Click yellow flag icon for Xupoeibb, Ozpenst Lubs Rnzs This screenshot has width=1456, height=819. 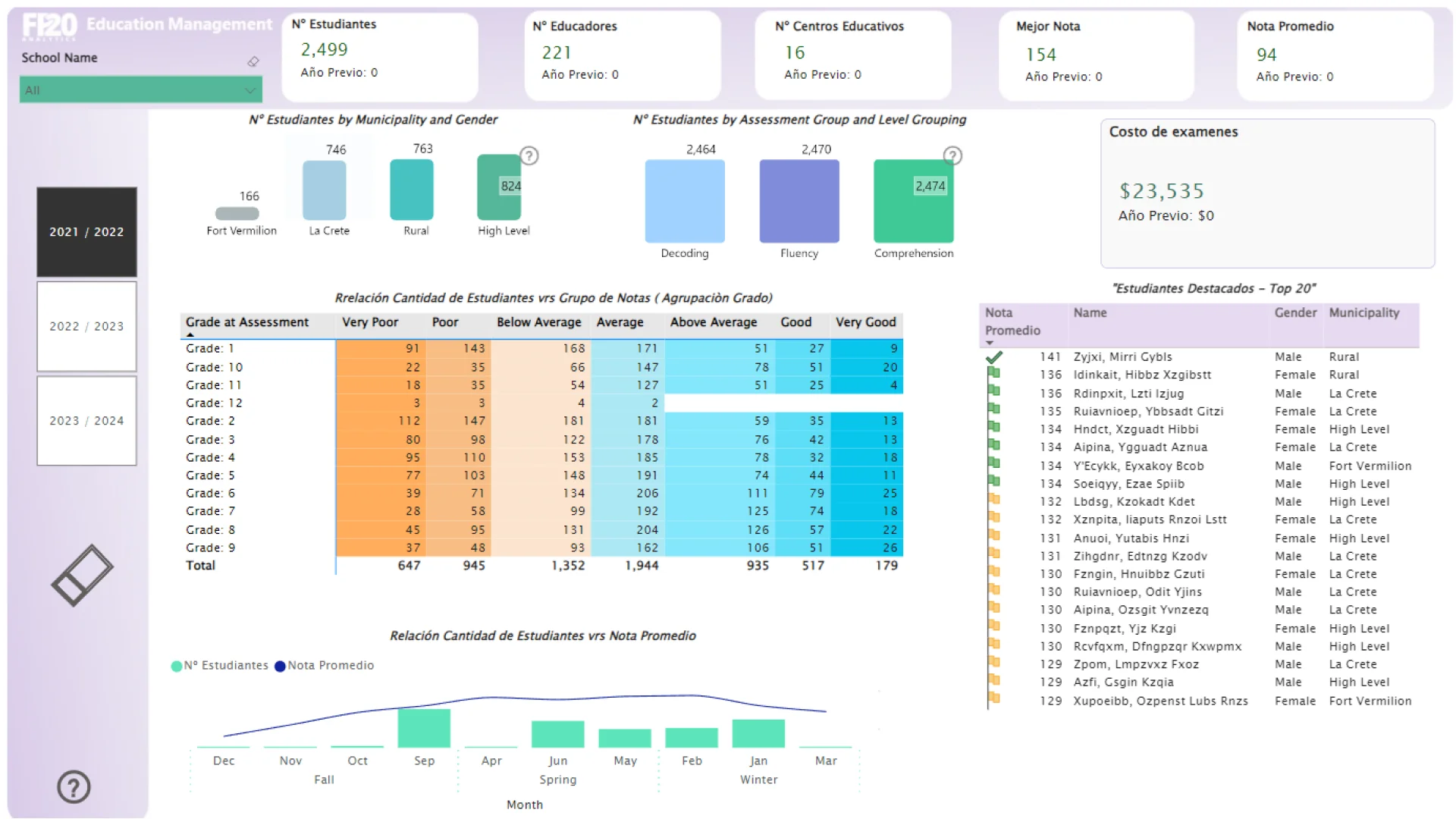click(x=994, y=698)
